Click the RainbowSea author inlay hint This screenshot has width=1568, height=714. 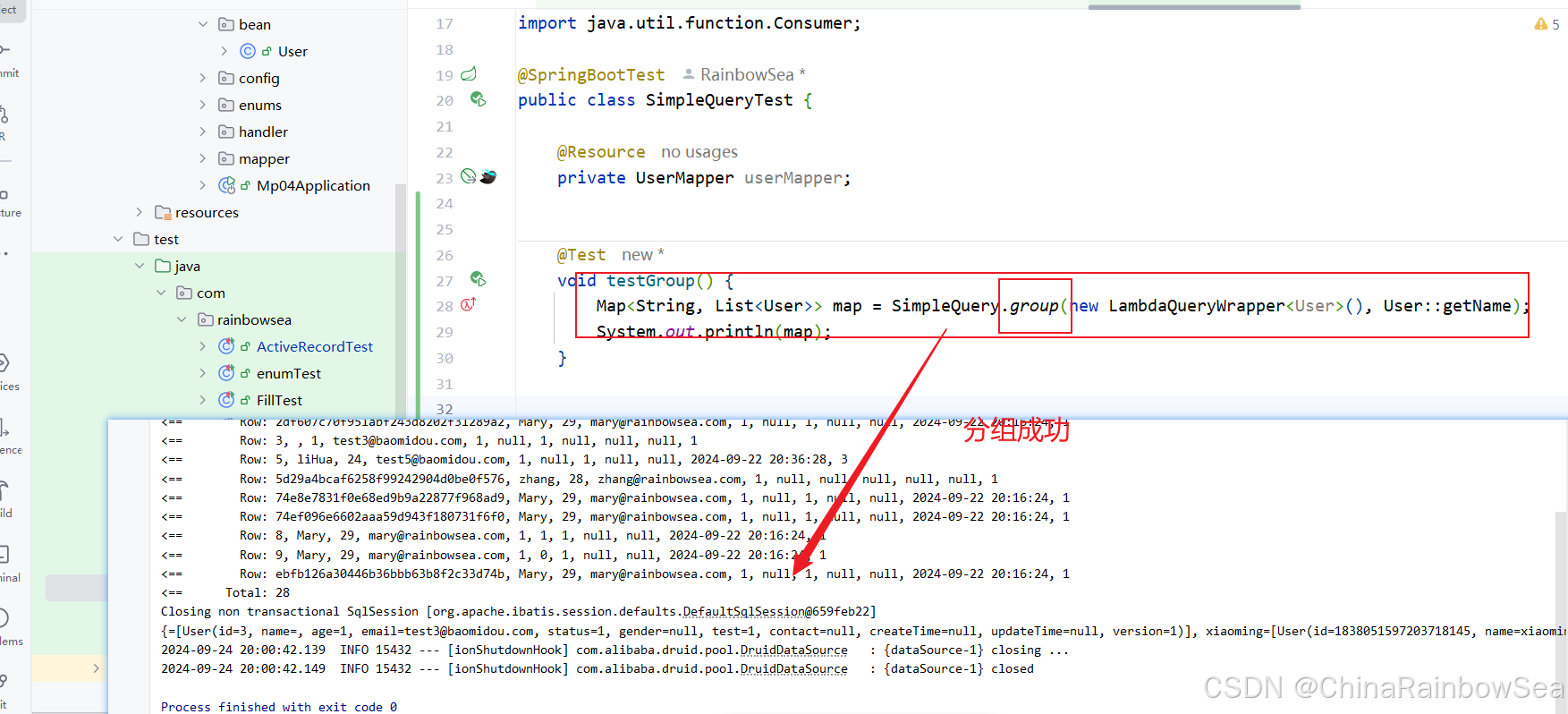coord(746,74)
